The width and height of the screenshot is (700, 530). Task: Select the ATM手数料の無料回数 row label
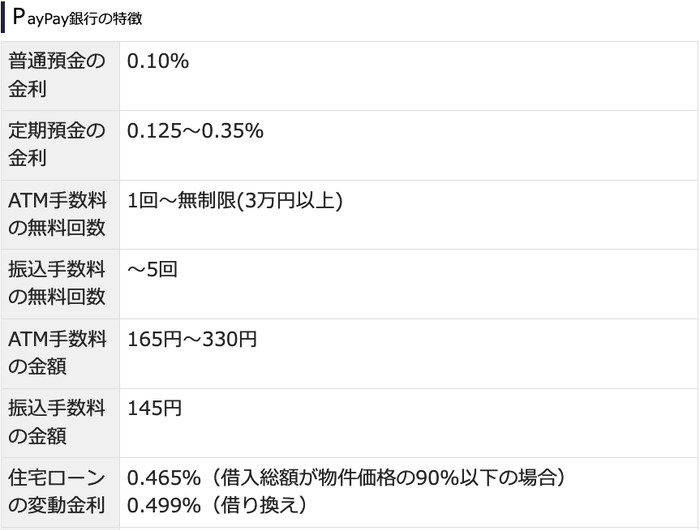click(x=56, y=214)
